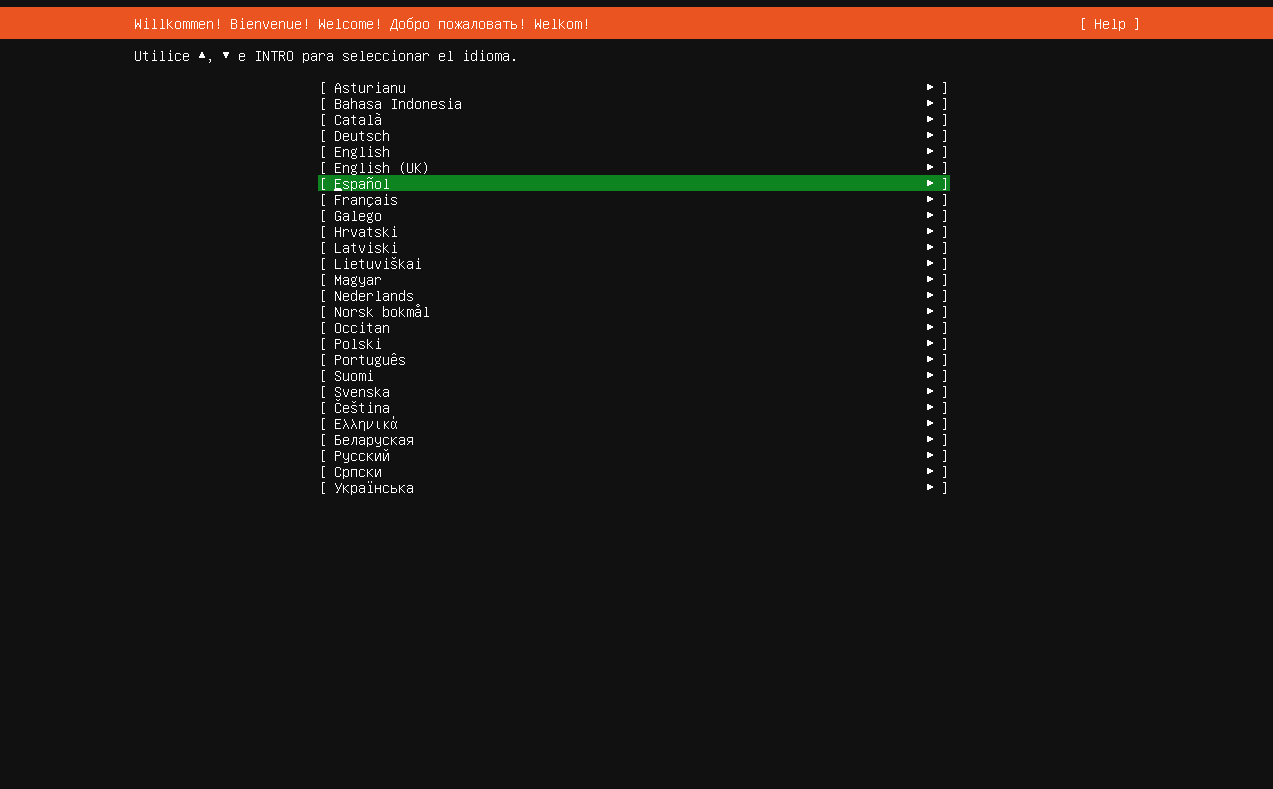Click arrow at end of Српски row
Viewport: 1273px width, 789px height.
pos(930,471)
